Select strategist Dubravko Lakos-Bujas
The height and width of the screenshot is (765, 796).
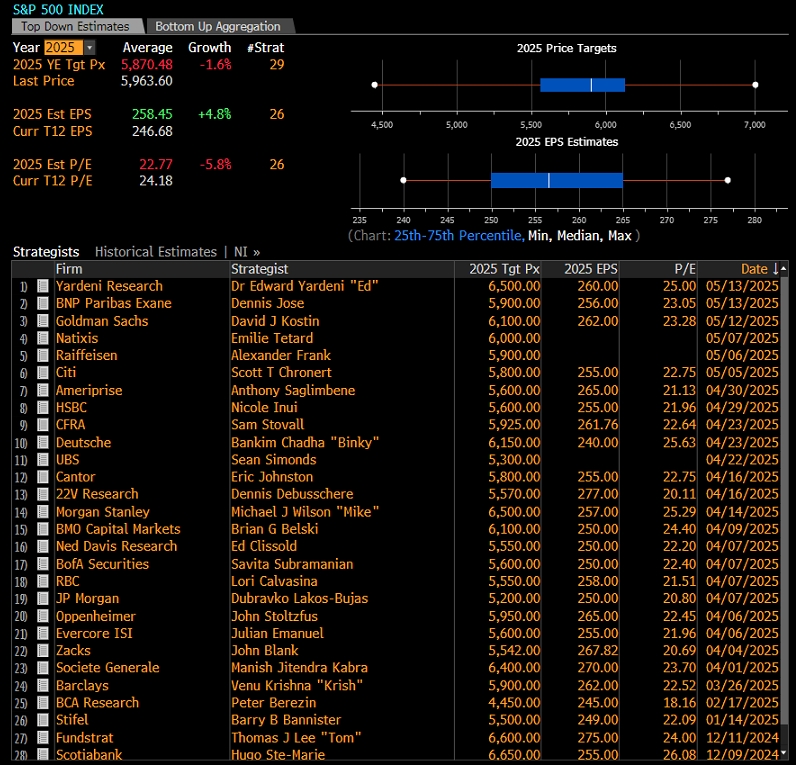coord(300,599)
